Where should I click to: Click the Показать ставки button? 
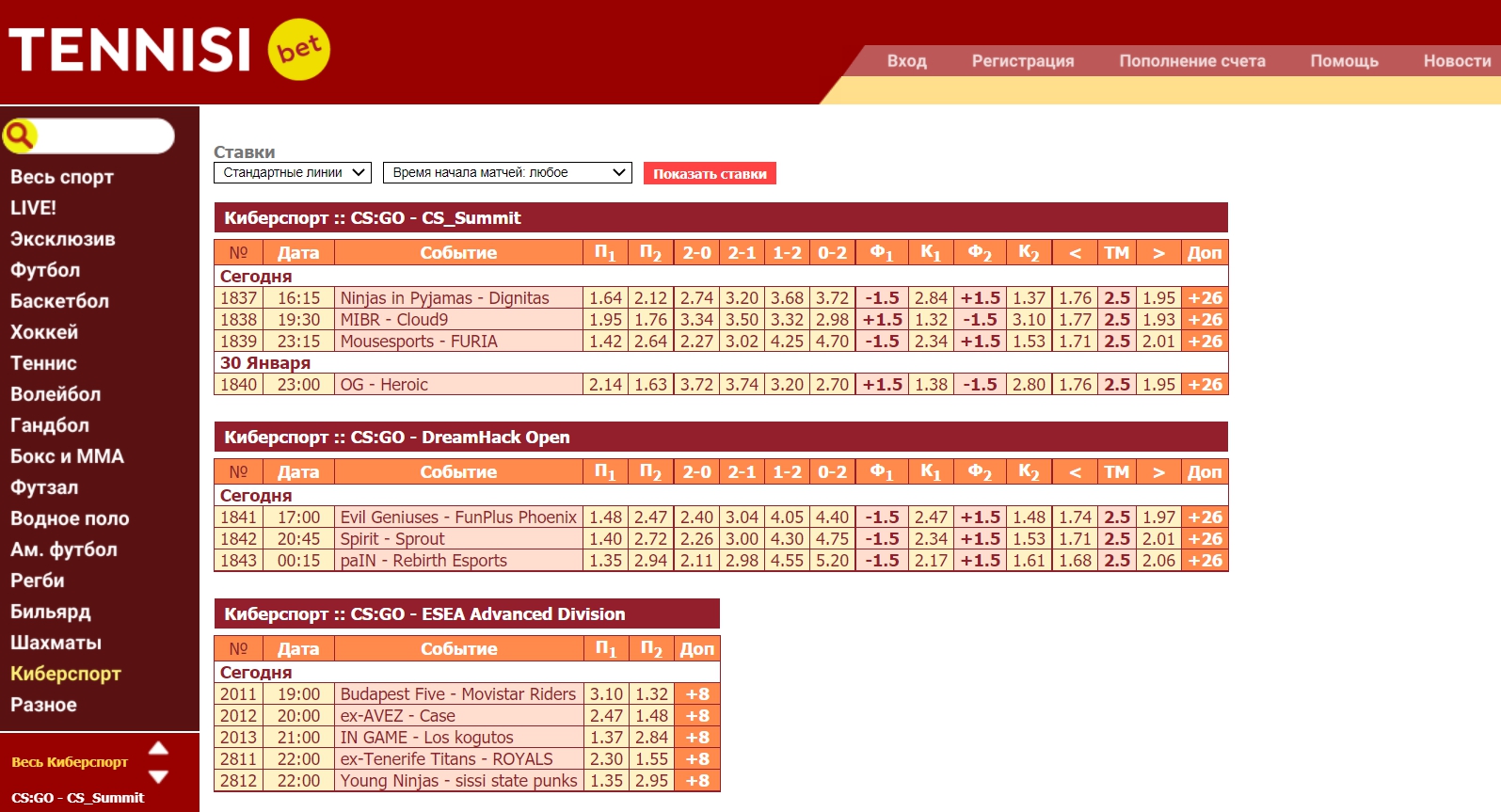[x=710, y=174]
